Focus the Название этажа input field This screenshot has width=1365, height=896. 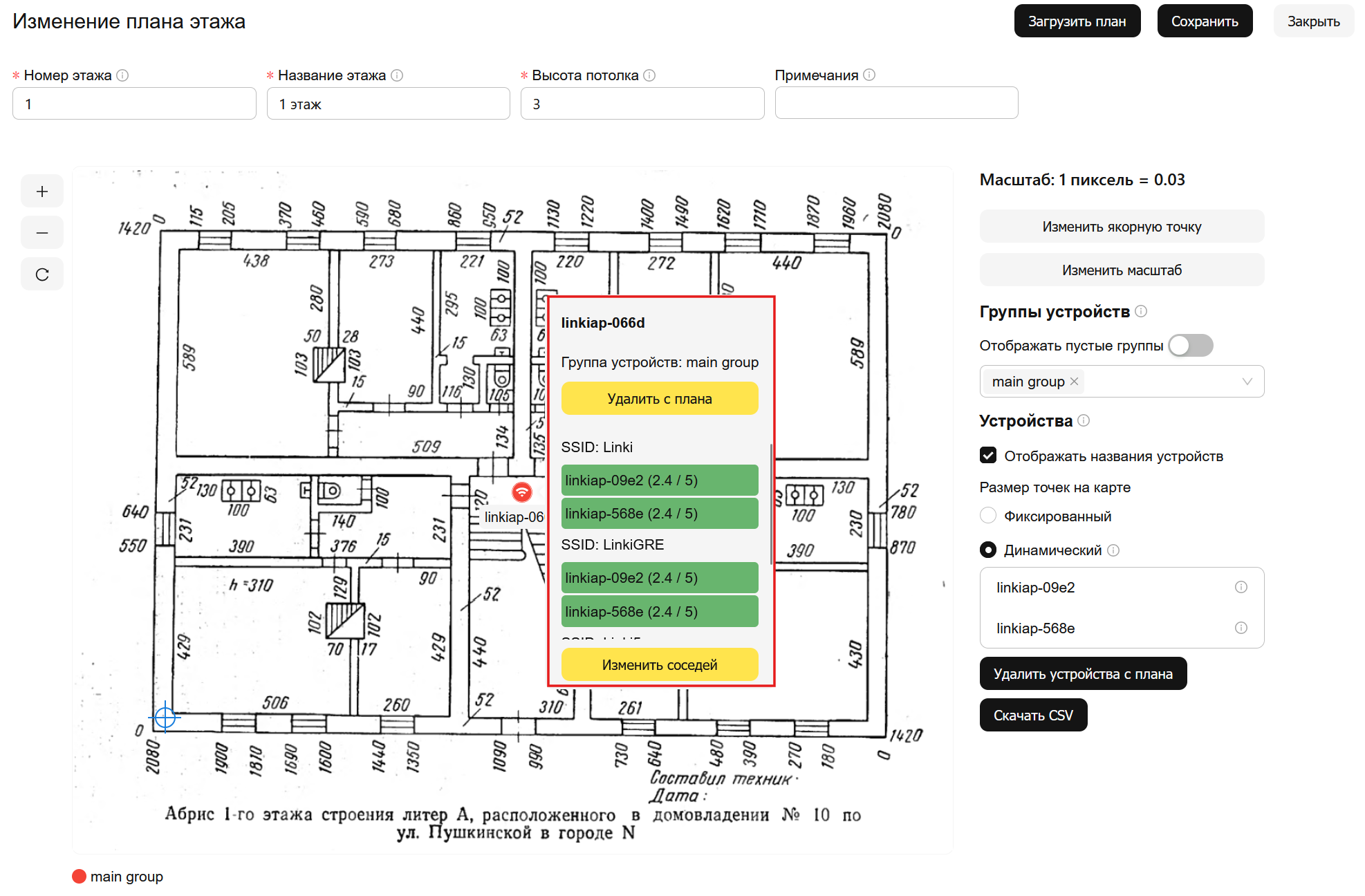(388, 104)
